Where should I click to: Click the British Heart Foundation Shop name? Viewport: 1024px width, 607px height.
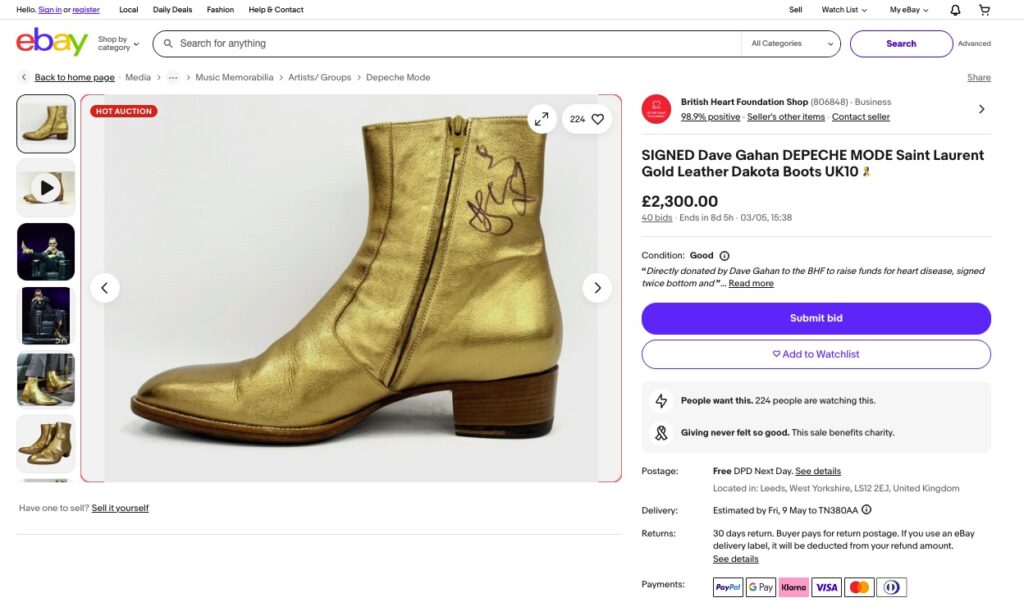pos(744,102)
